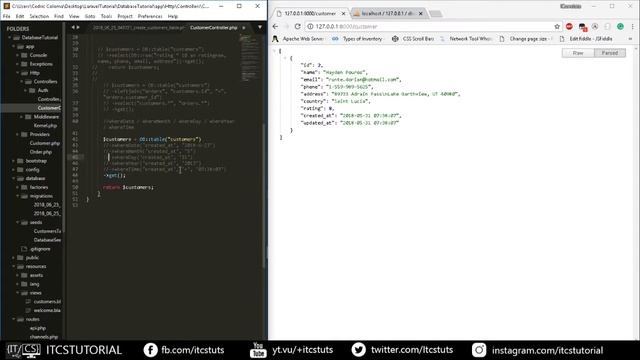Screen dimensions: 640x360
Task: Close the 127.0.0.1:8000/customer Chrome tab
Action: click(343, 13)
